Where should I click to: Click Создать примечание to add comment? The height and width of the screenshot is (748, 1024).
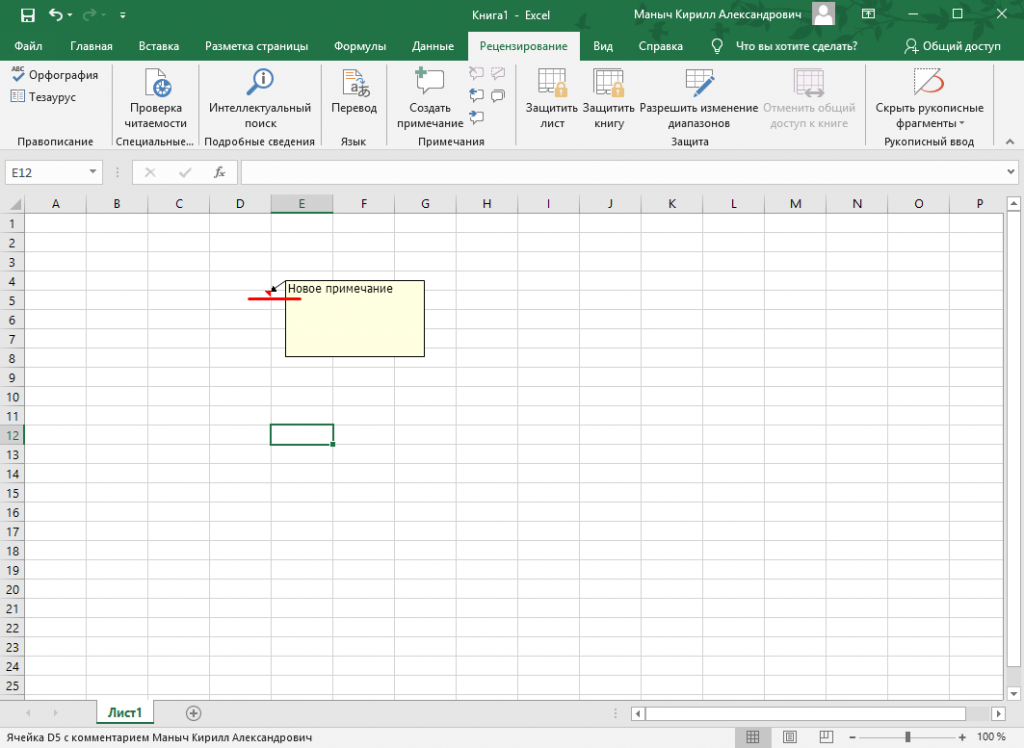pyautogui.click(x=430, y=85)
